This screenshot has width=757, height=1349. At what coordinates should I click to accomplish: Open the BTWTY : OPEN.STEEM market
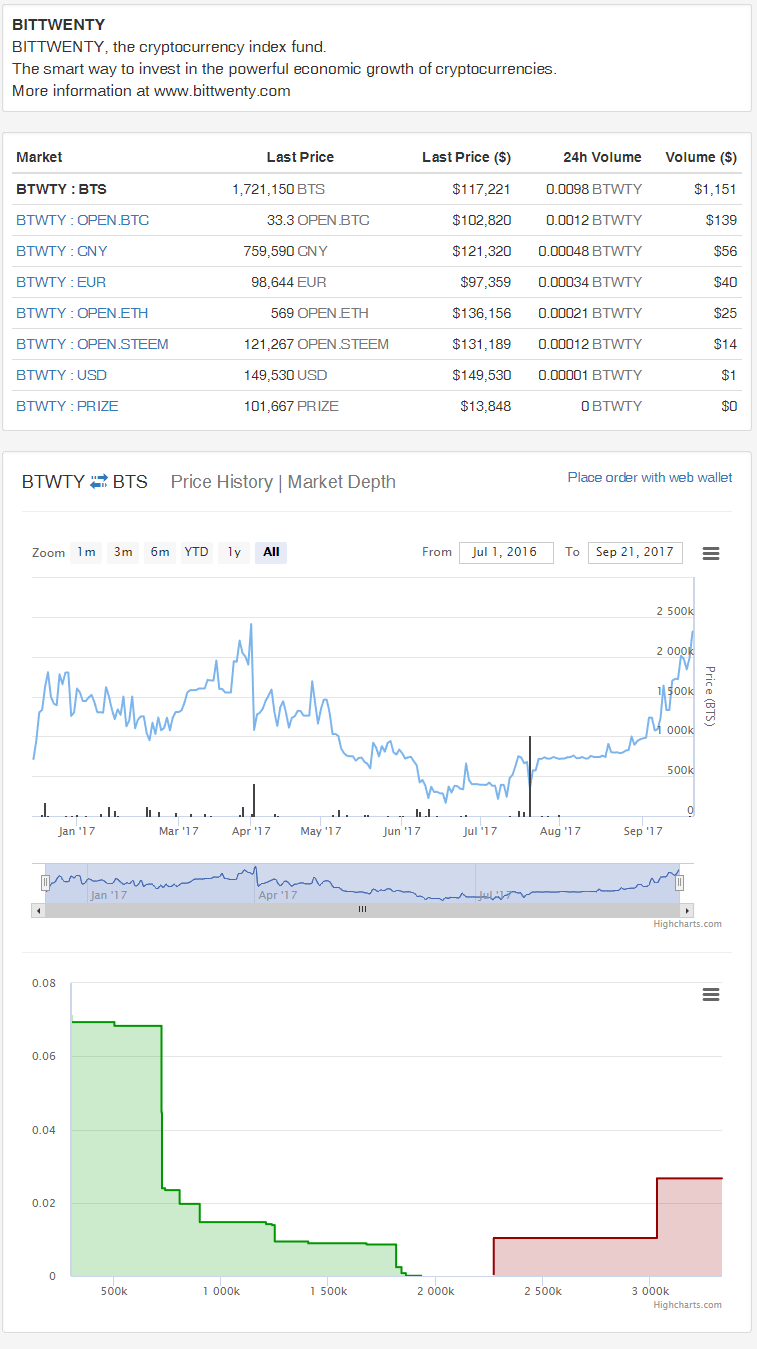tap(92, 344)
